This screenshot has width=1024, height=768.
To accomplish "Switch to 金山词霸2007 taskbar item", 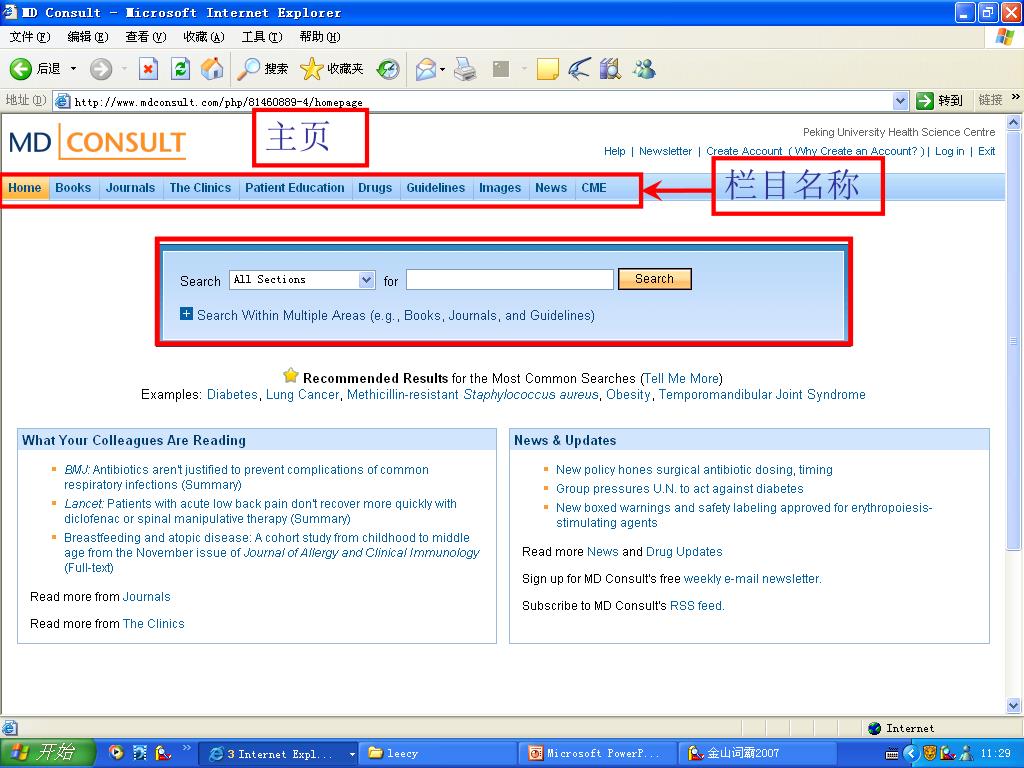I will pyautogui.click(x=757, y=753).
